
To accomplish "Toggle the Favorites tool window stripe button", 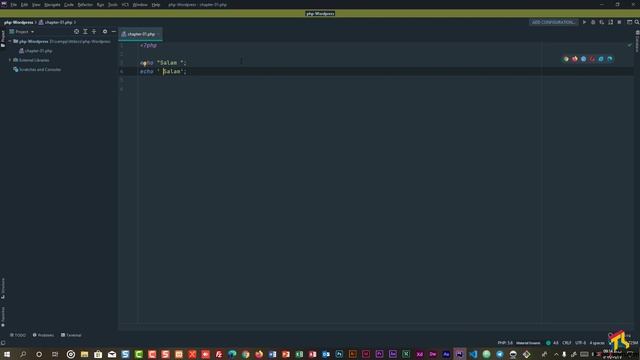I will point(3,316).
